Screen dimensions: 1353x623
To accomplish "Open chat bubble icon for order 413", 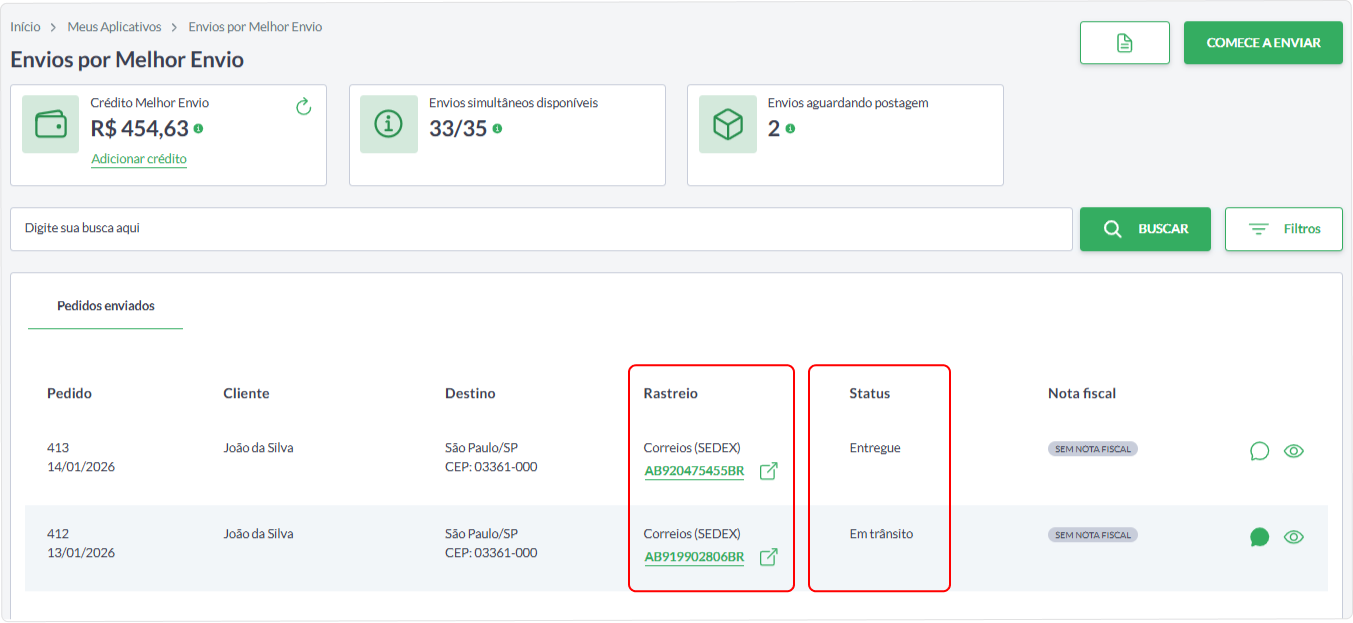I will point(1259,451).
